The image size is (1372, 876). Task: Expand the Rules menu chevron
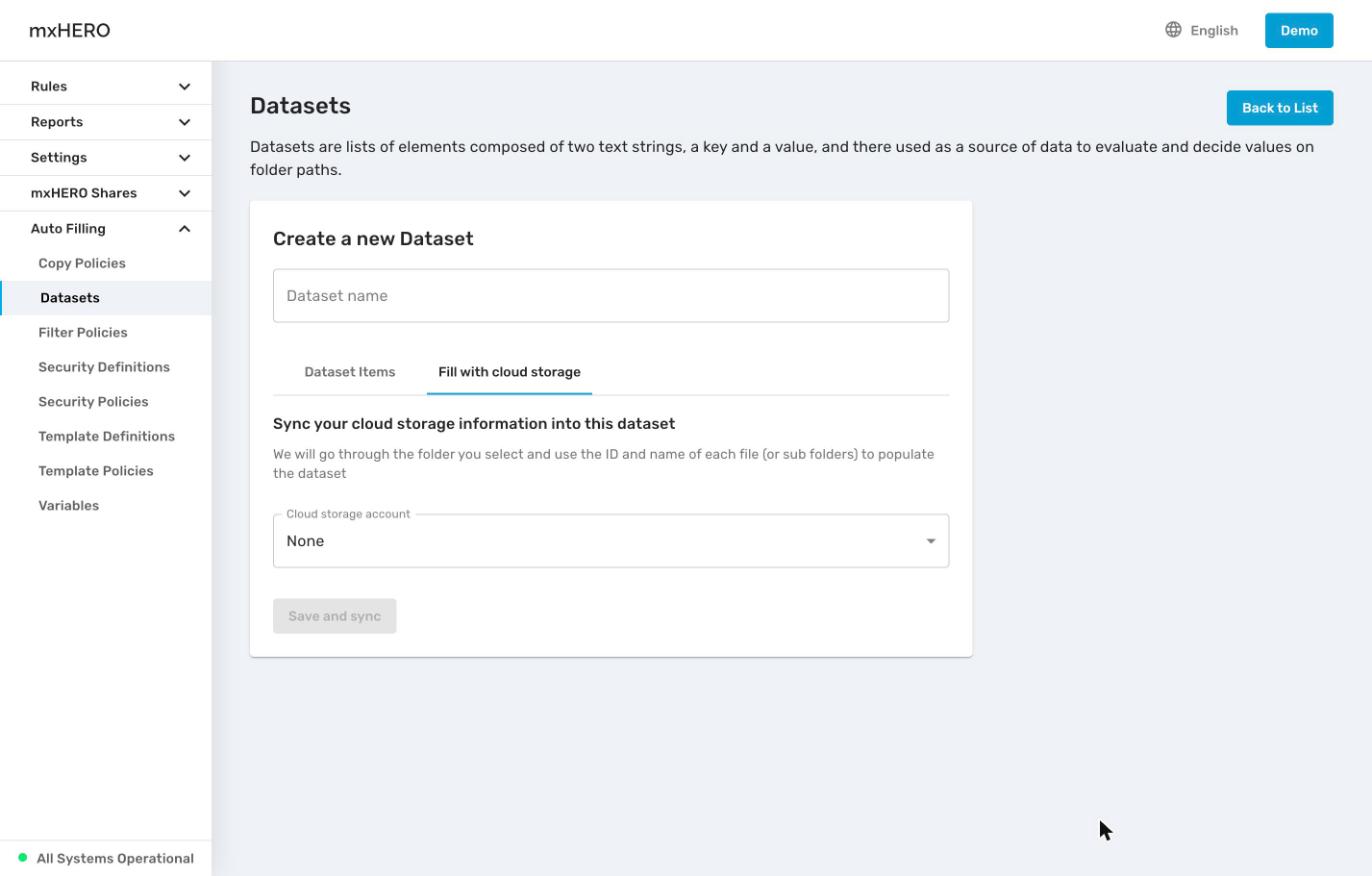click(x=184, y=87)
